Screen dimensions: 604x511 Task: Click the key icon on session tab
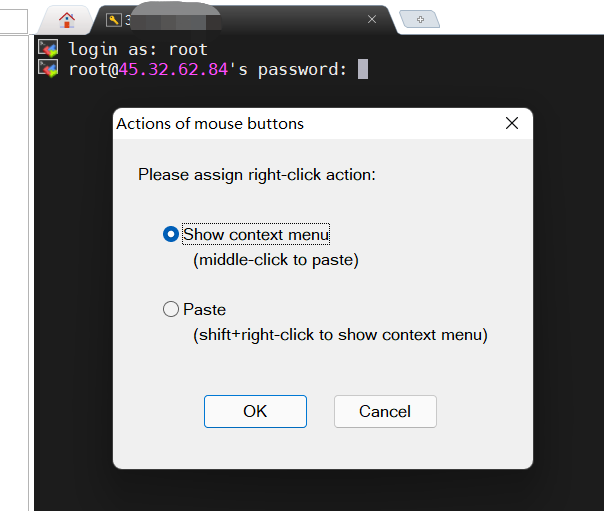pyautogui.click(x=114, y=20)
